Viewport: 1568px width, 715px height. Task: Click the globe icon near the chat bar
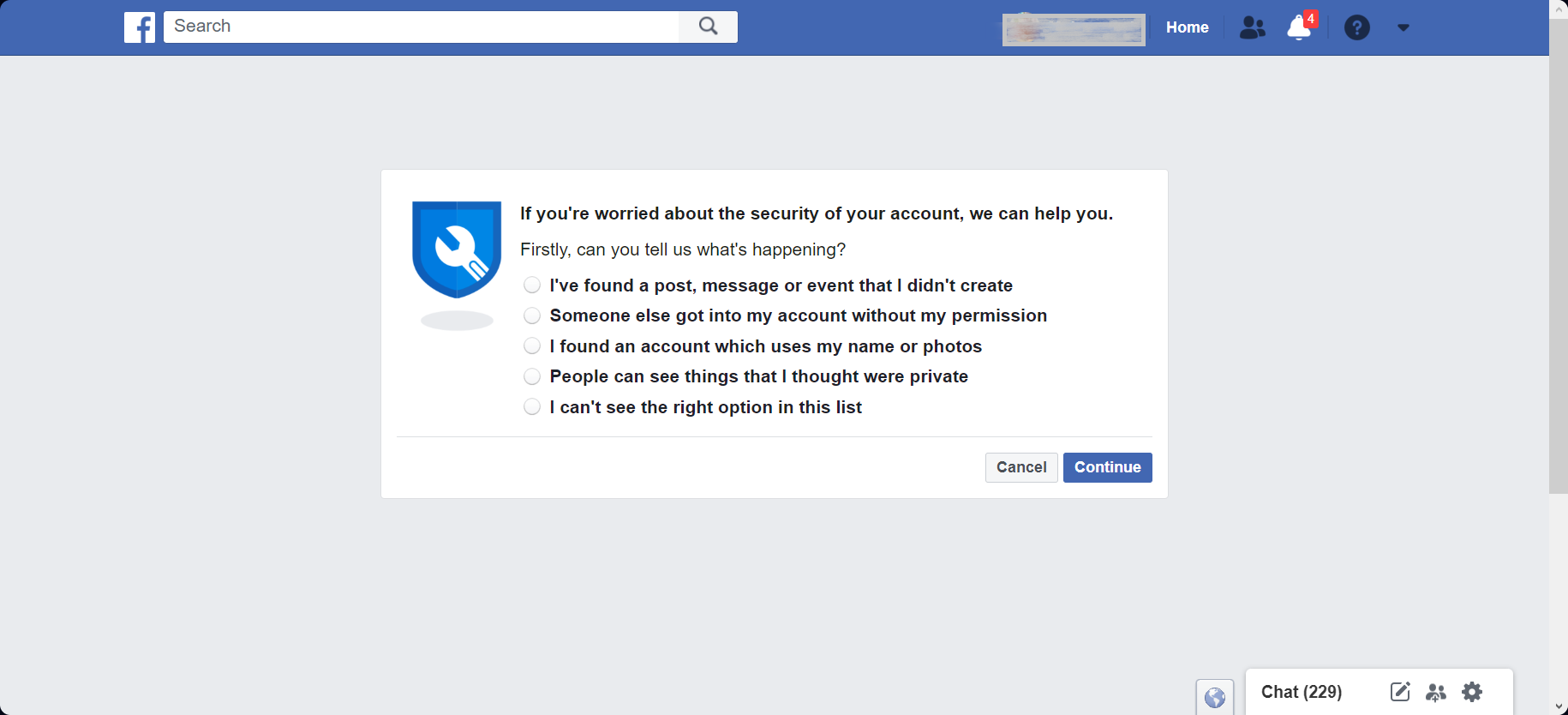point(1214,698)
